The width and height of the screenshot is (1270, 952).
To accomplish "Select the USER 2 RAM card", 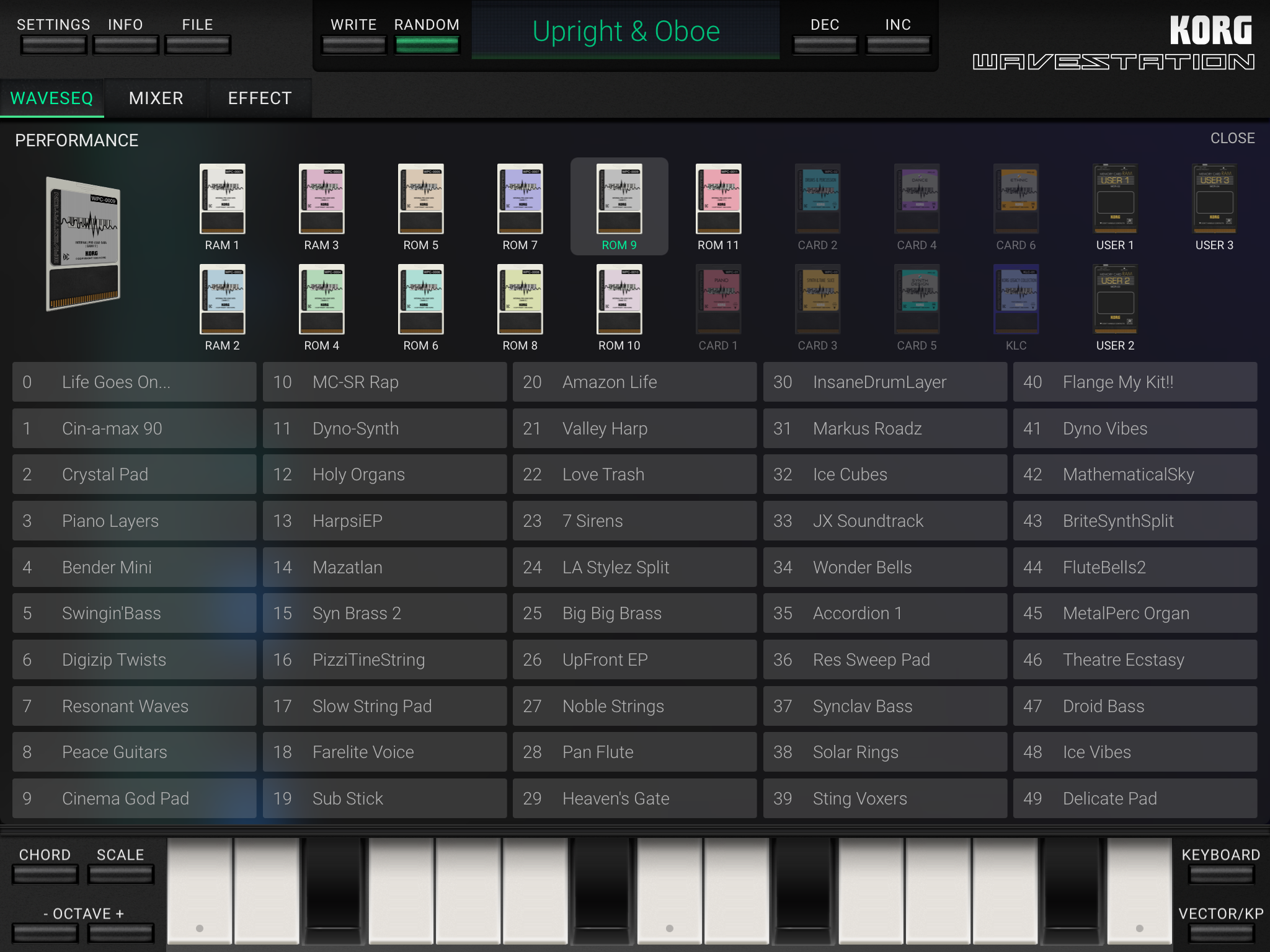I will (x=1115, y=300).
